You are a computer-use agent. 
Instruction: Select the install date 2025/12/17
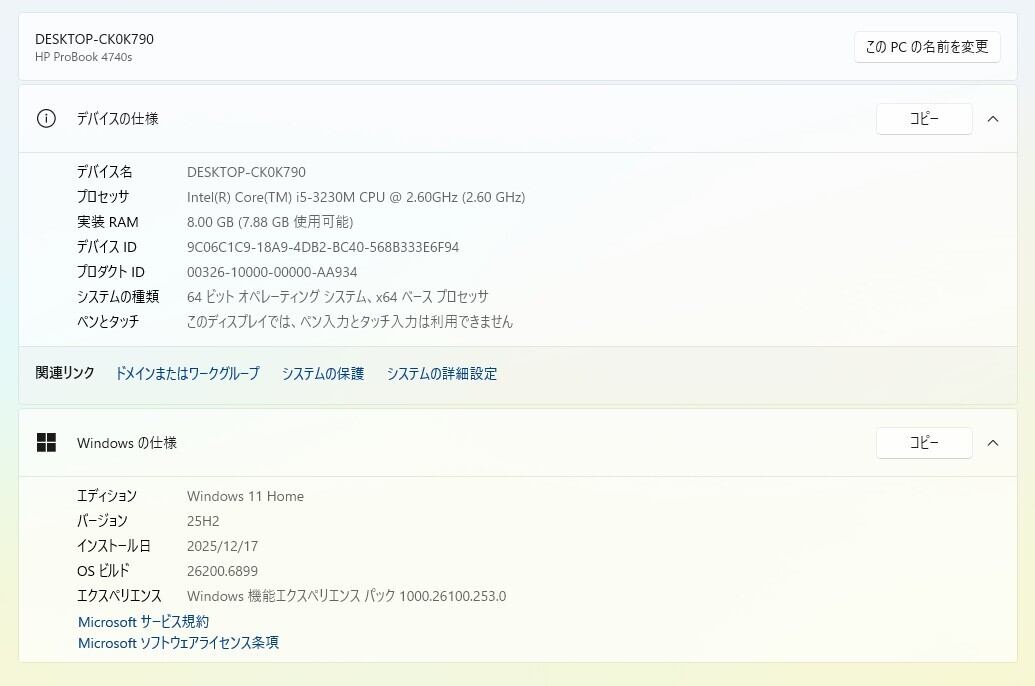click(x=222, y=547)
